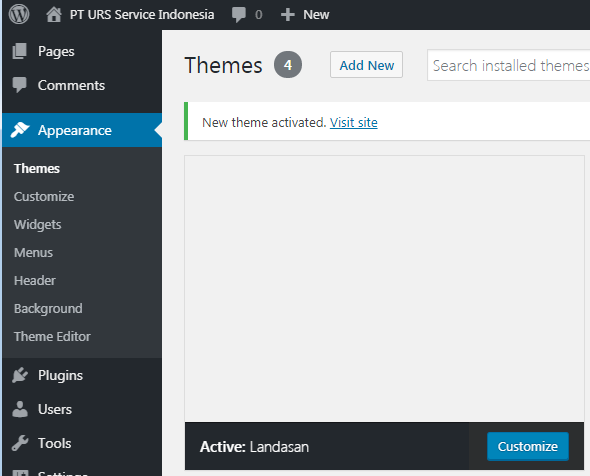The height and width of the screenshot is (476, 590).
Task: Click the Comments icon in sidebar
Action: [20, 85]
